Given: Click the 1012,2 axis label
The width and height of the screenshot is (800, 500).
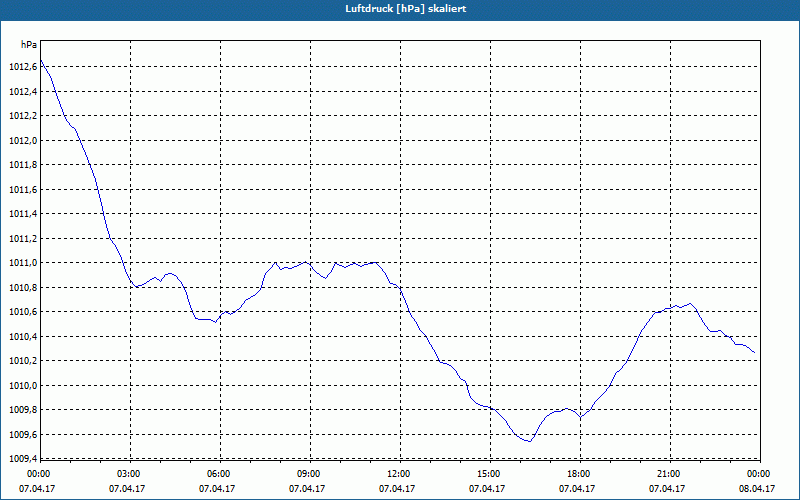Looking at the screenshot, I should click(23, 116).
